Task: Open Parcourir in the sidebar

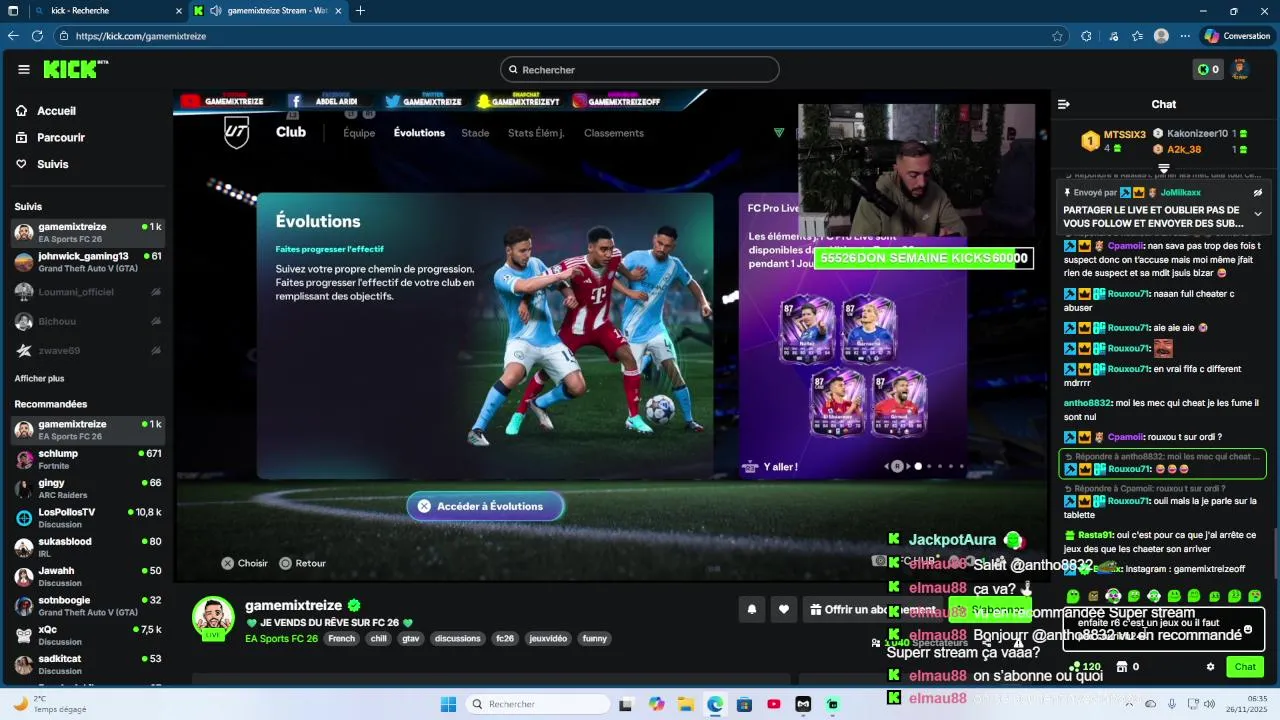Action: point(60,138)
